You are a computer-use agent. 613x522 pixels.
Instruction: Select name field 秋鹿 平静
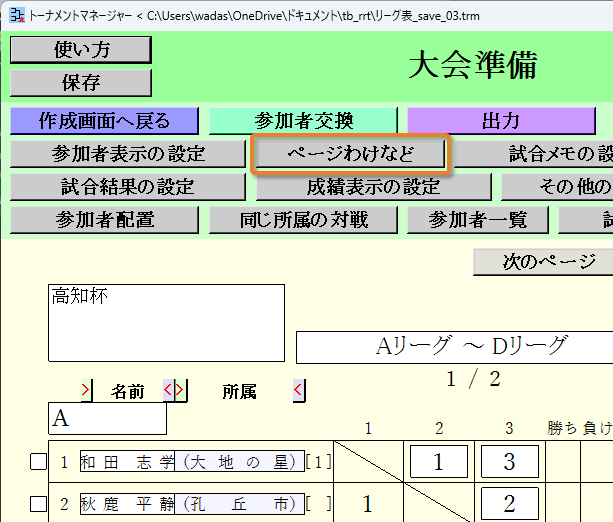(127, 504)
